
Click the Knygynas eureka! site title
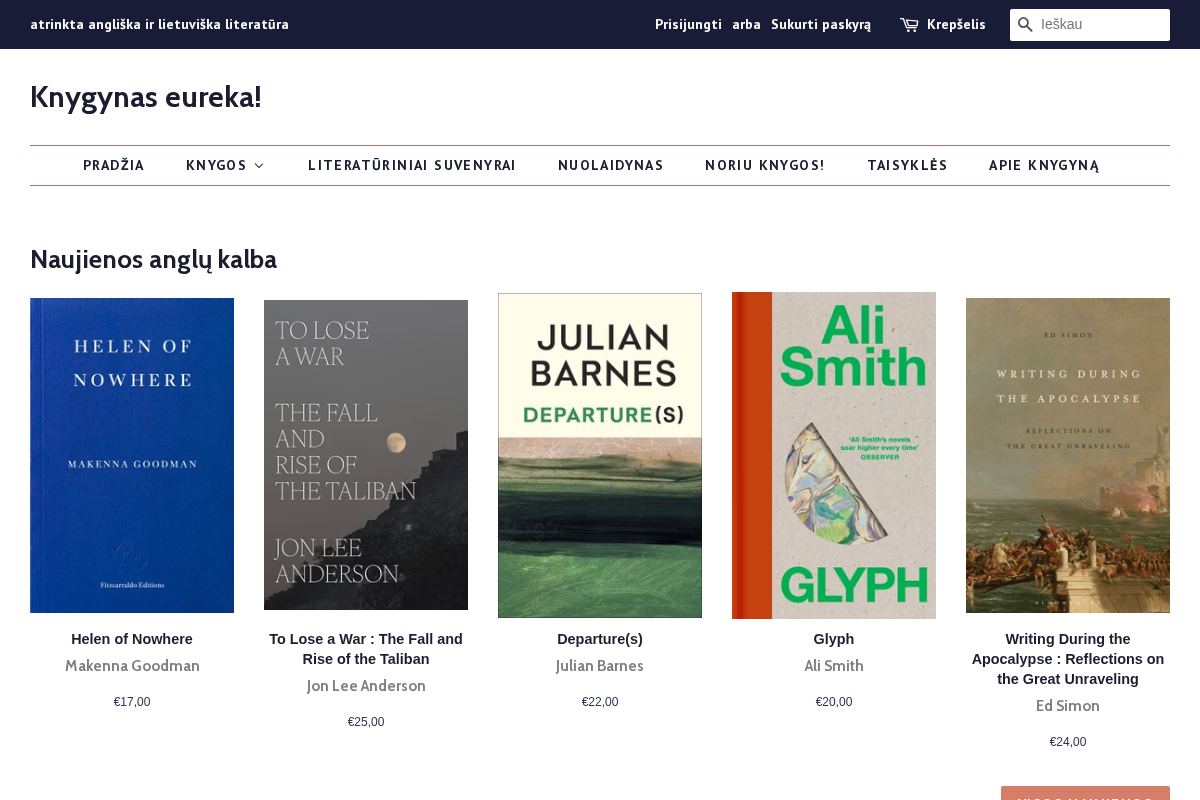coord(146,97)
